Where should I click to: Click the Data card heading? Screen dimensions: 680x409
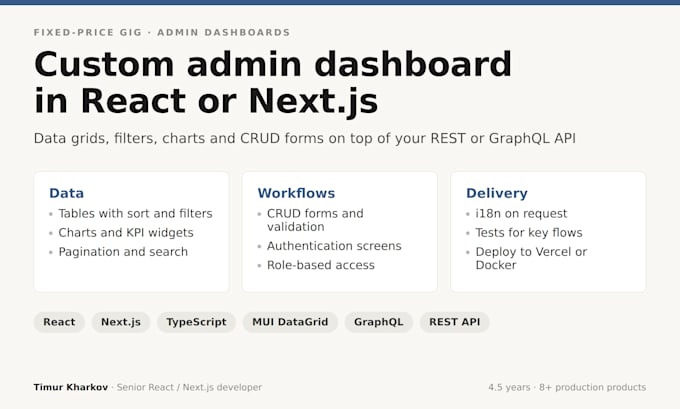pyautogui.click(x=66, y=193)
